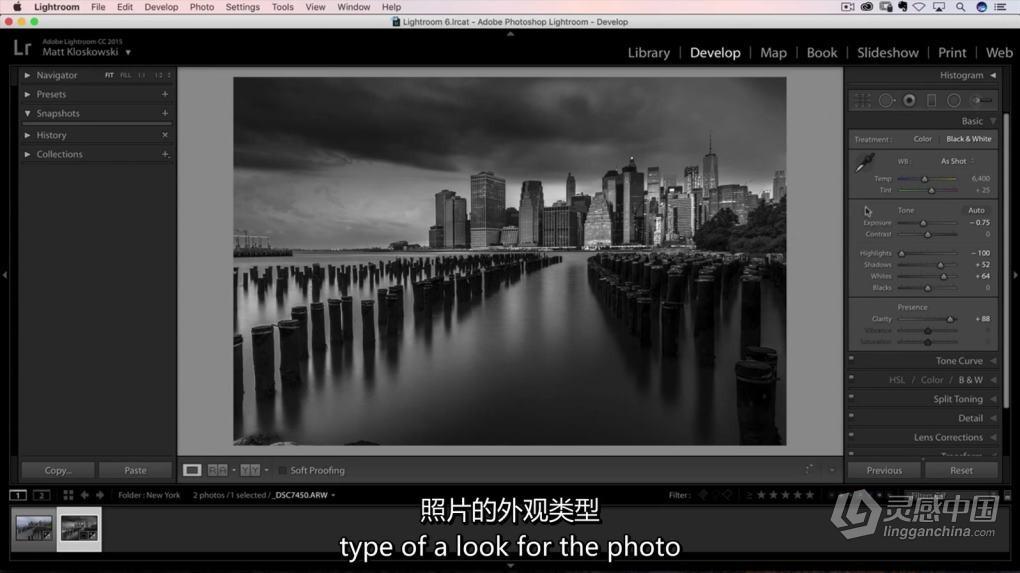Click the Copy... button
This screenshot has width=1020, height=573.
58,470
